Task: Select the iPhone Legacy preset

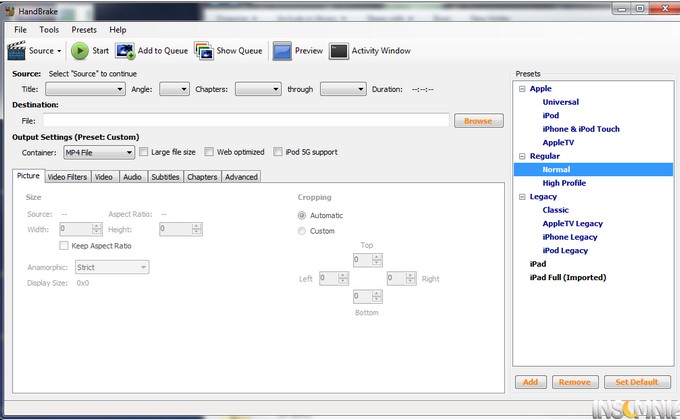Action: click(570, 237)
